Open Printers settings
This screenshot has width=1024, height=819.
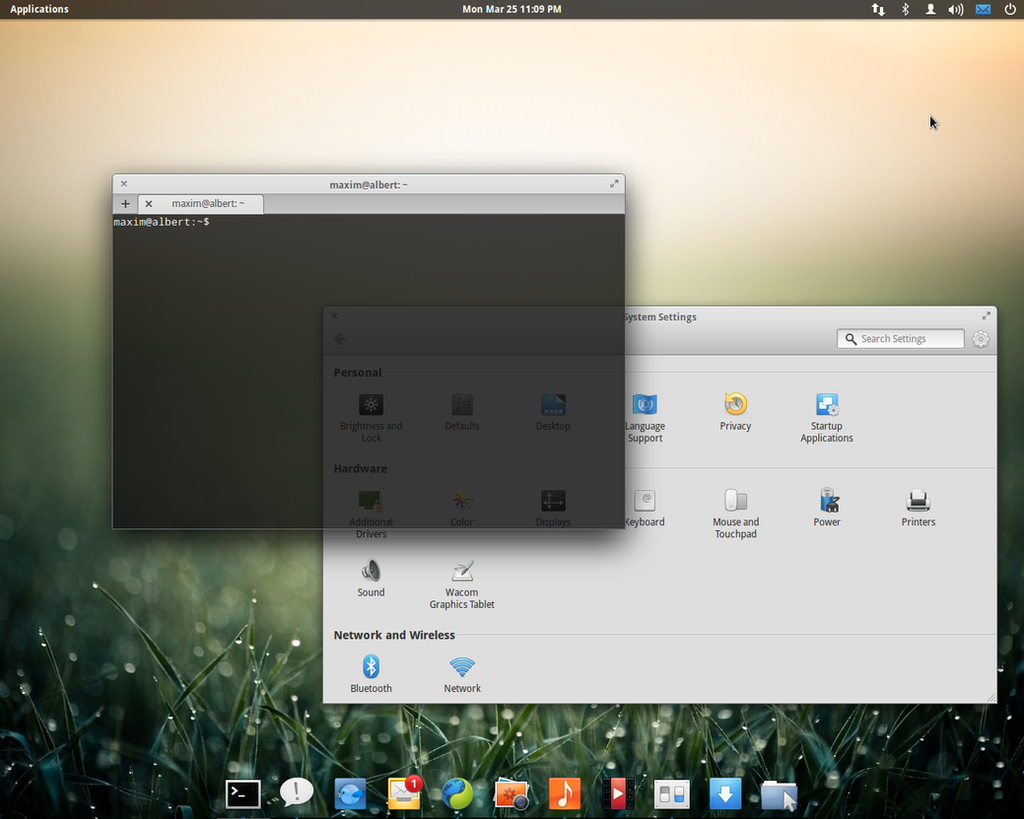918,508
